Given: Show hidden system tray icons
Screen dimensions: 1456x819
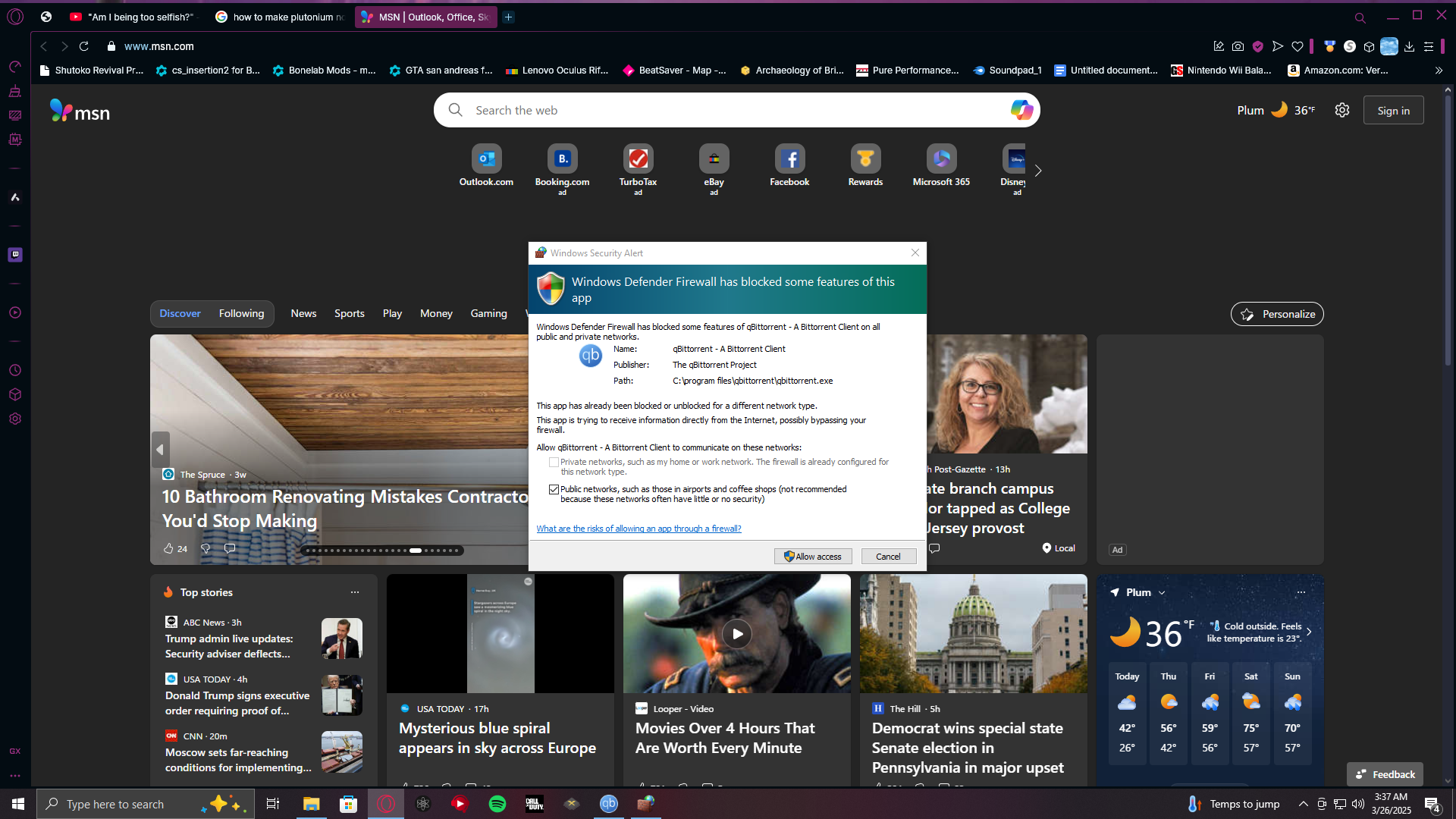Looking at the screenshot, I should pyautogui.click(x=1303, y=804).
